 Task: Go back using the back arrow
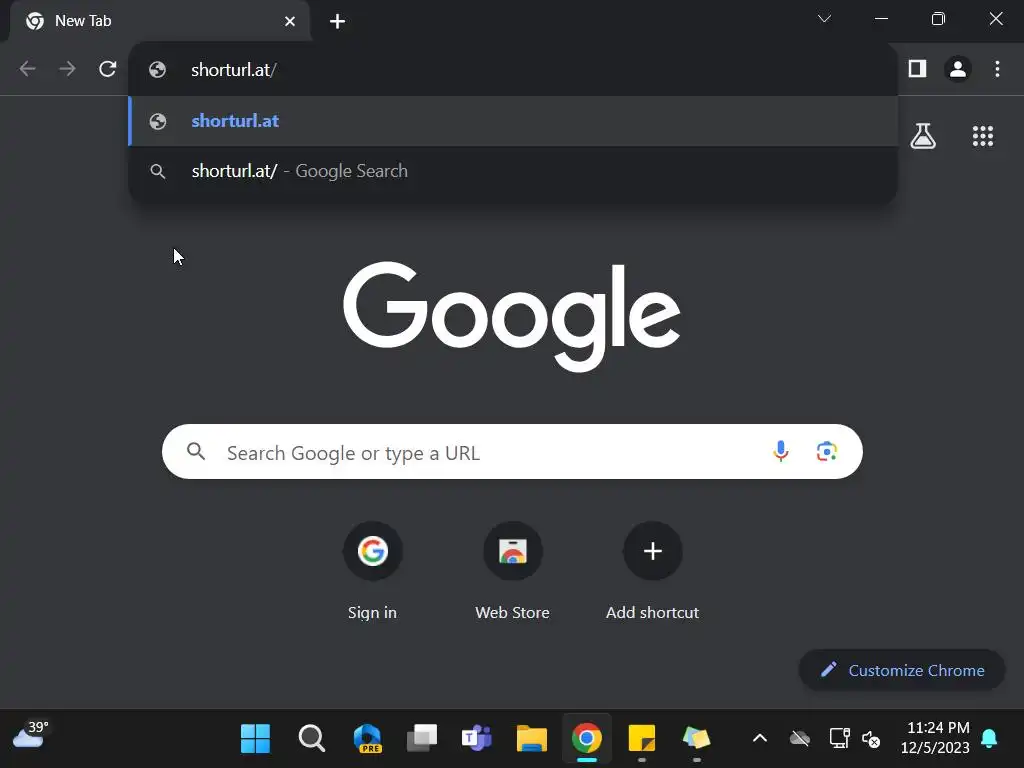pos(27,69)
